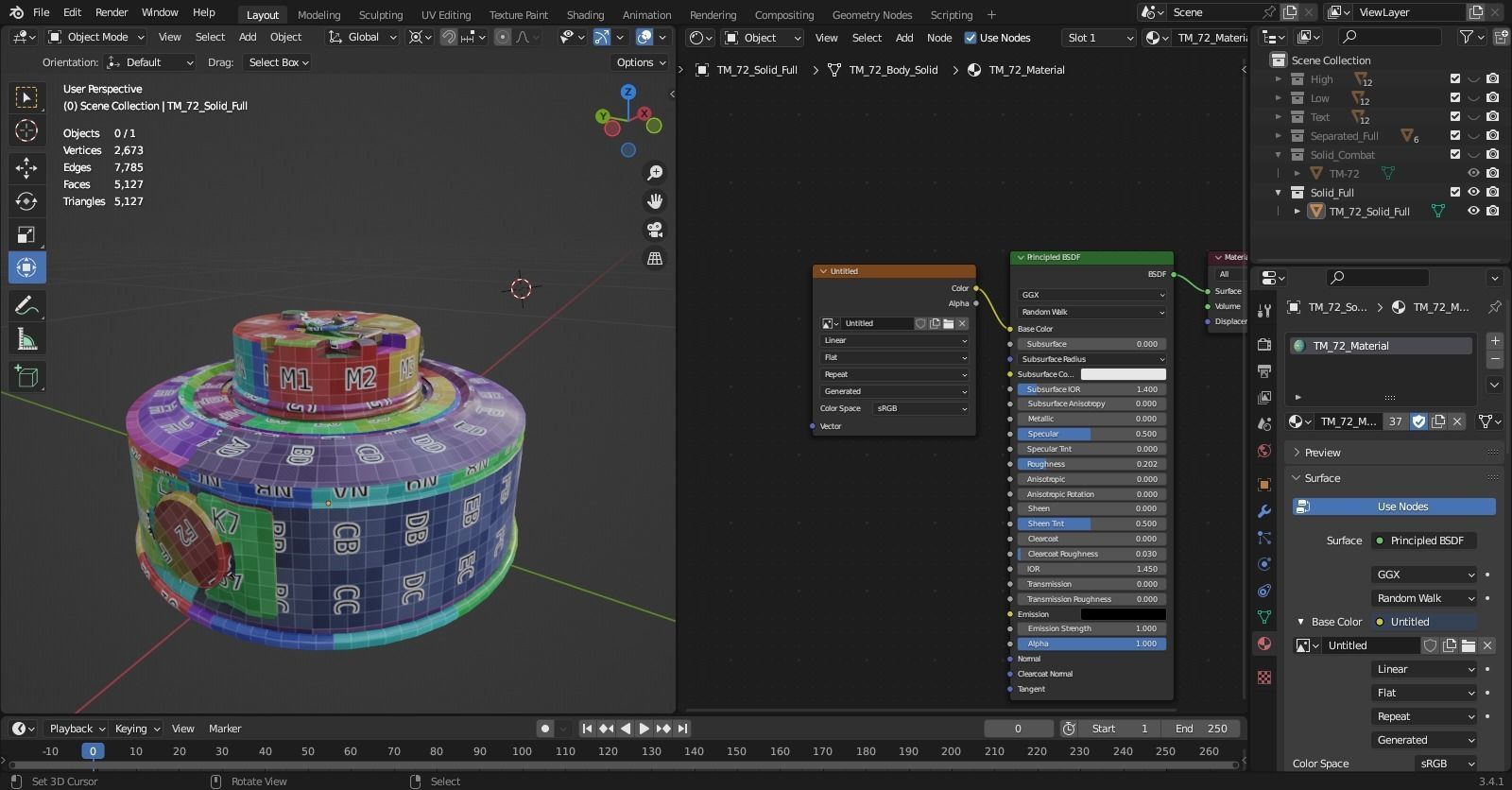The width and height of the screenshot is (1512, 790).
Task: Open the Color Space sRGB dropdown in node
Action: pos(921,408)
